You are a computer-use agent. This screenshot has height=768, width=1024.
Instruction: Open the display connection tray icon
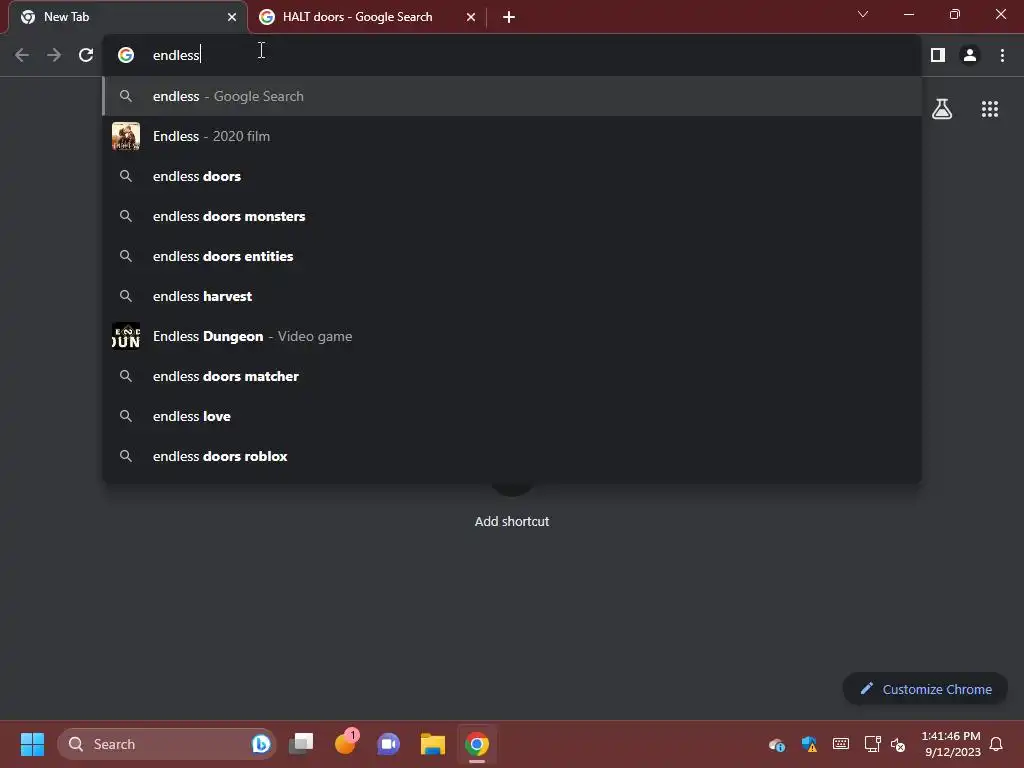872,744
